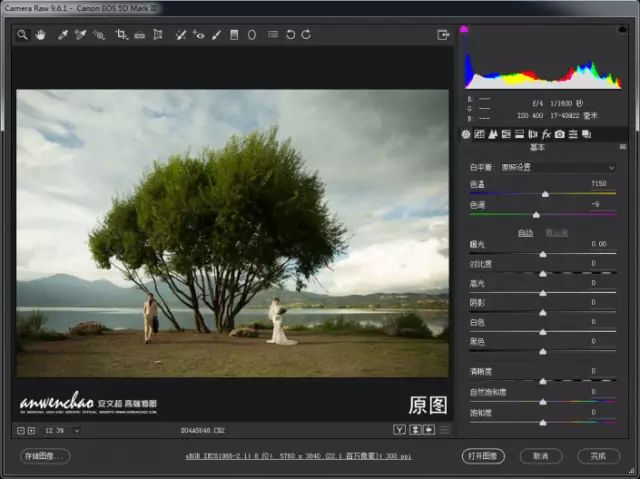Click the 饱和度 saturation slider handle

[543, 423]
